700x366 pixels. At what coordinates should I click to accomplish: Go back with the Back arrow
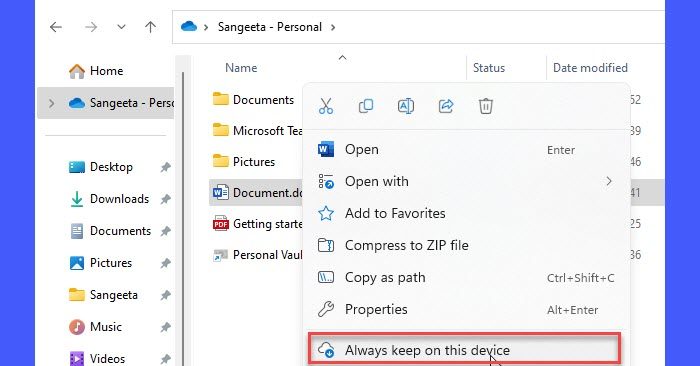56,27
